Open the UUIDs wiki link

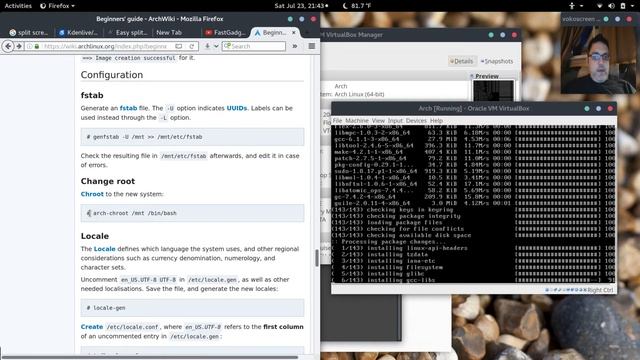tap(237, 108)
